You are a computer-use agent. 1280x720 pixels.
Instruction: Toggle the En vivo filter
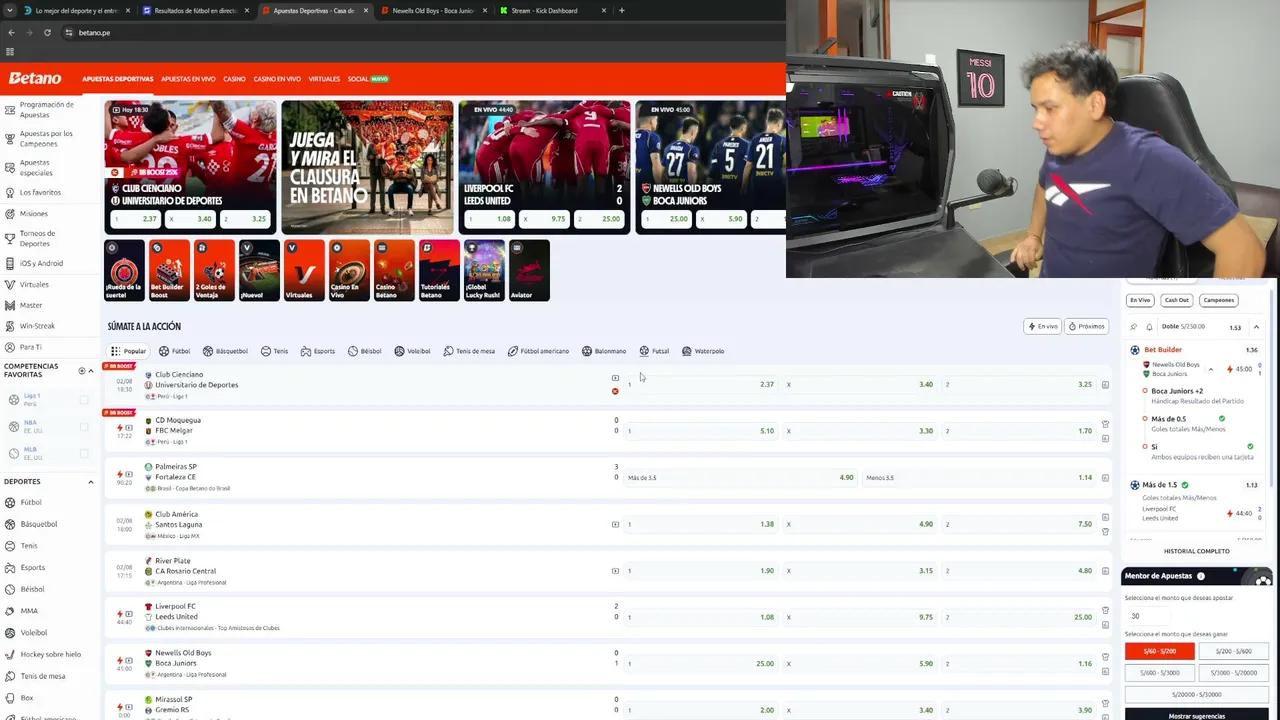tap(1043, 326)
